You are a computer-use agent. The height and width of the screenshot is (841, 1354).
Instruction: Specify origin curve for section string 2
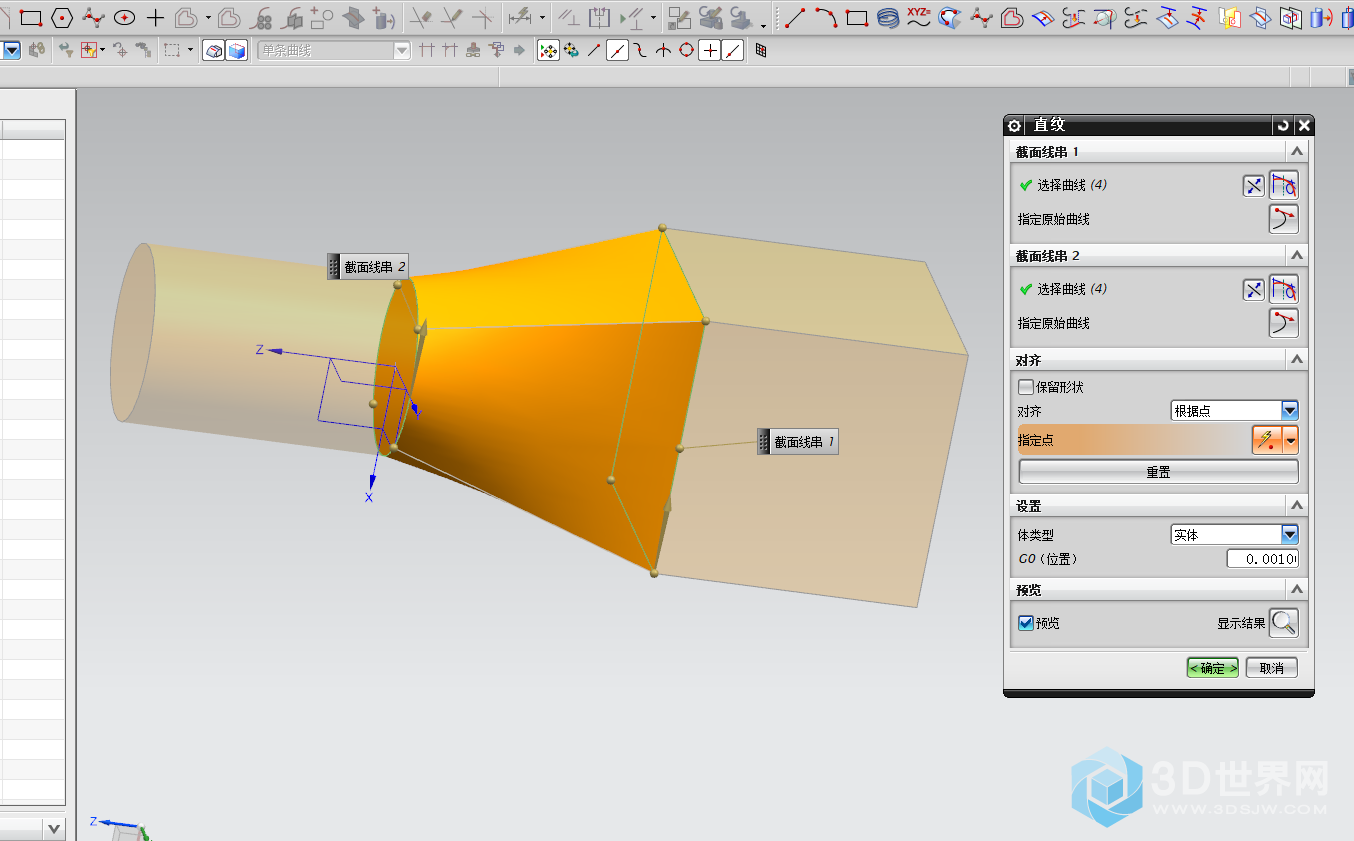tap(1284, 323)
